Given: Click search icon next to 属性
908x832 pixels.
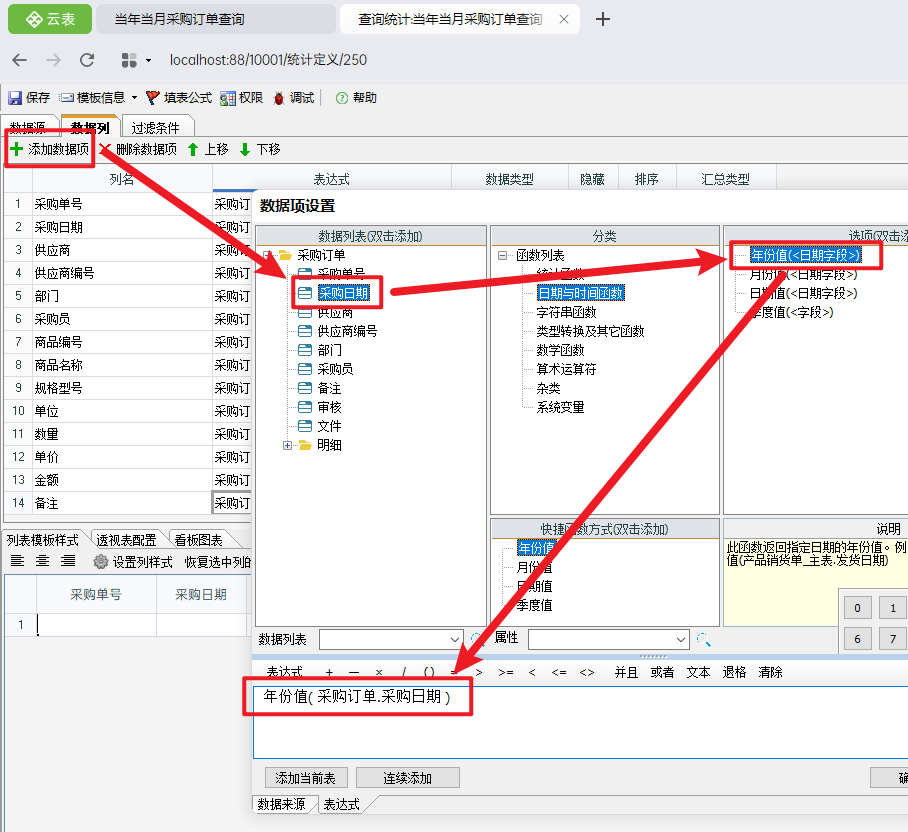Looking at the screenshot, I should (x=704, y=640).
